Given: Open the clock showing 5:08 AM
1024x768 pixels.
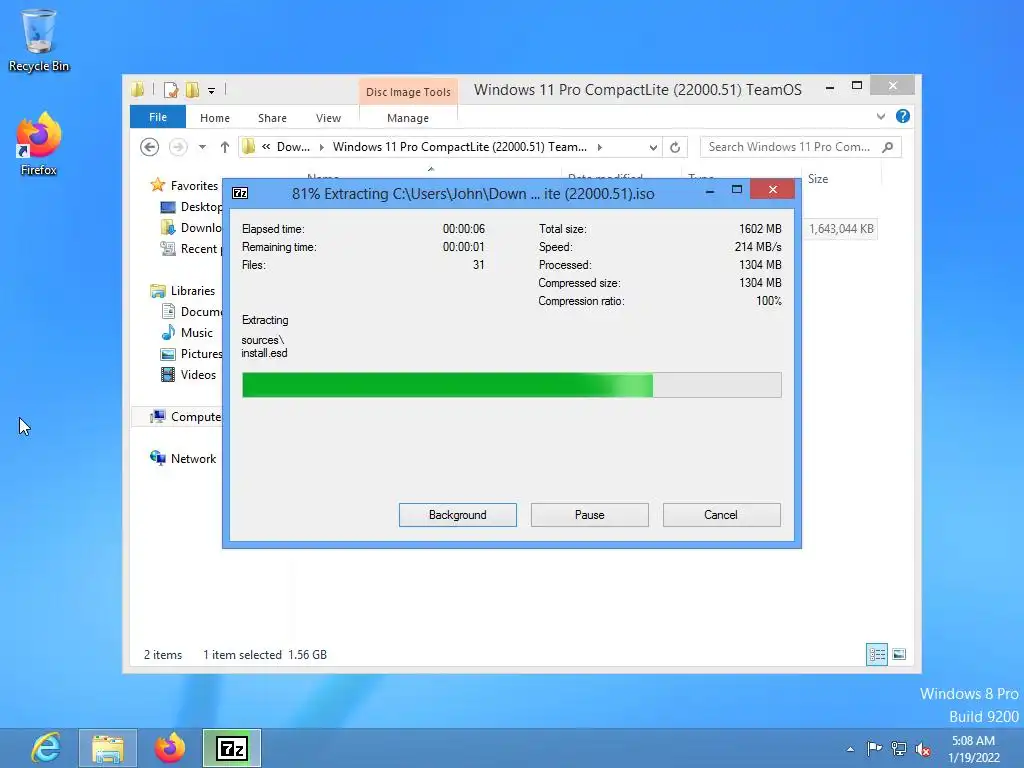Looking at the screenshot, I should tap(974, 748).
